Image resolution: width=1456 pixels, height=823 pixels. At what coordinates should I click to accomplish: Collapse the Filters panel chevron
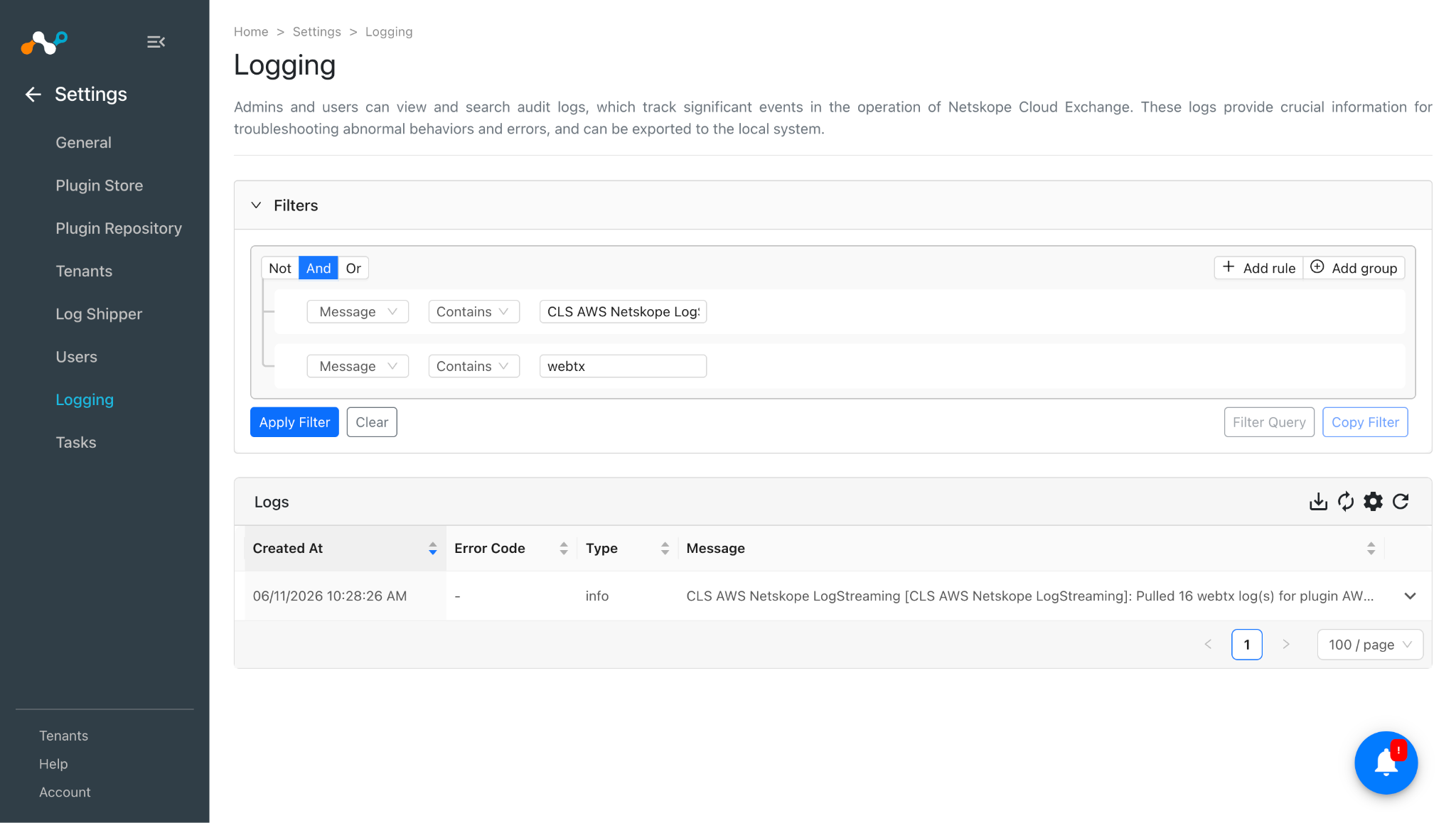click(256, 205)
